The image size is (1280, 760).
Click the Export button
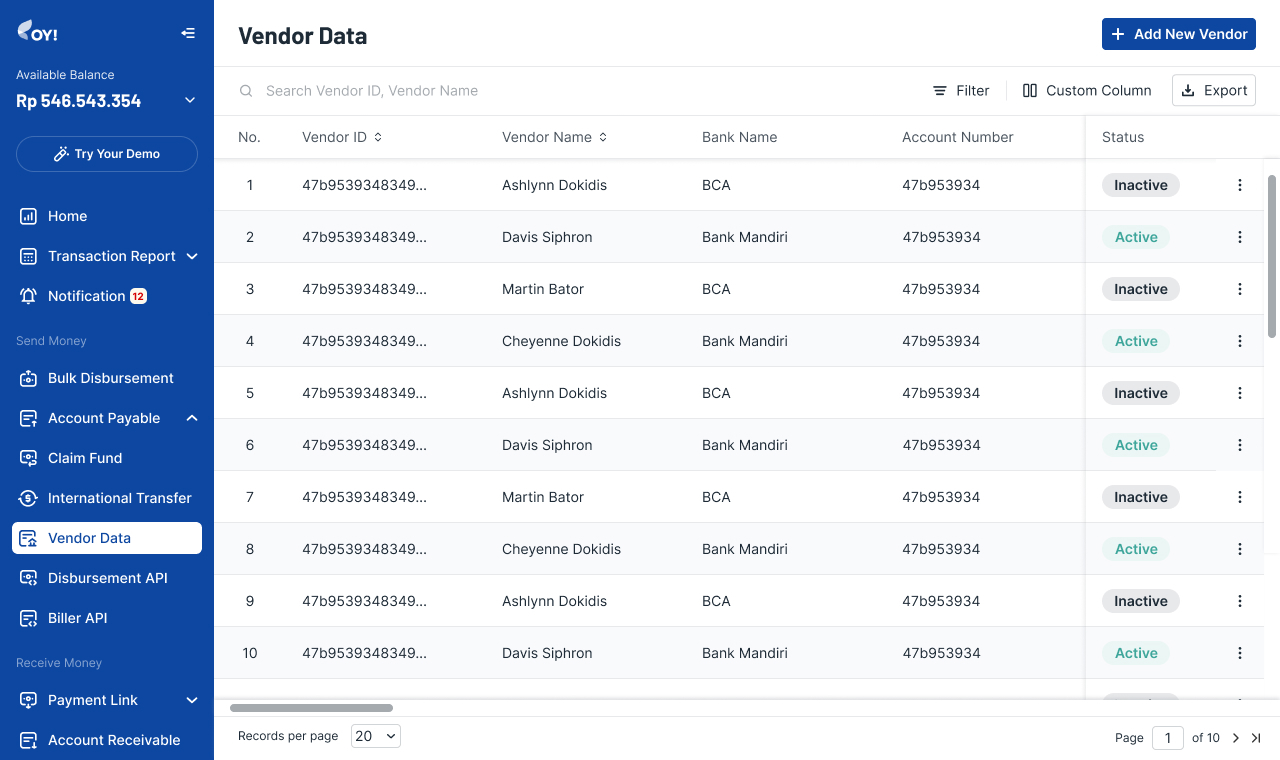(1213, 90)
